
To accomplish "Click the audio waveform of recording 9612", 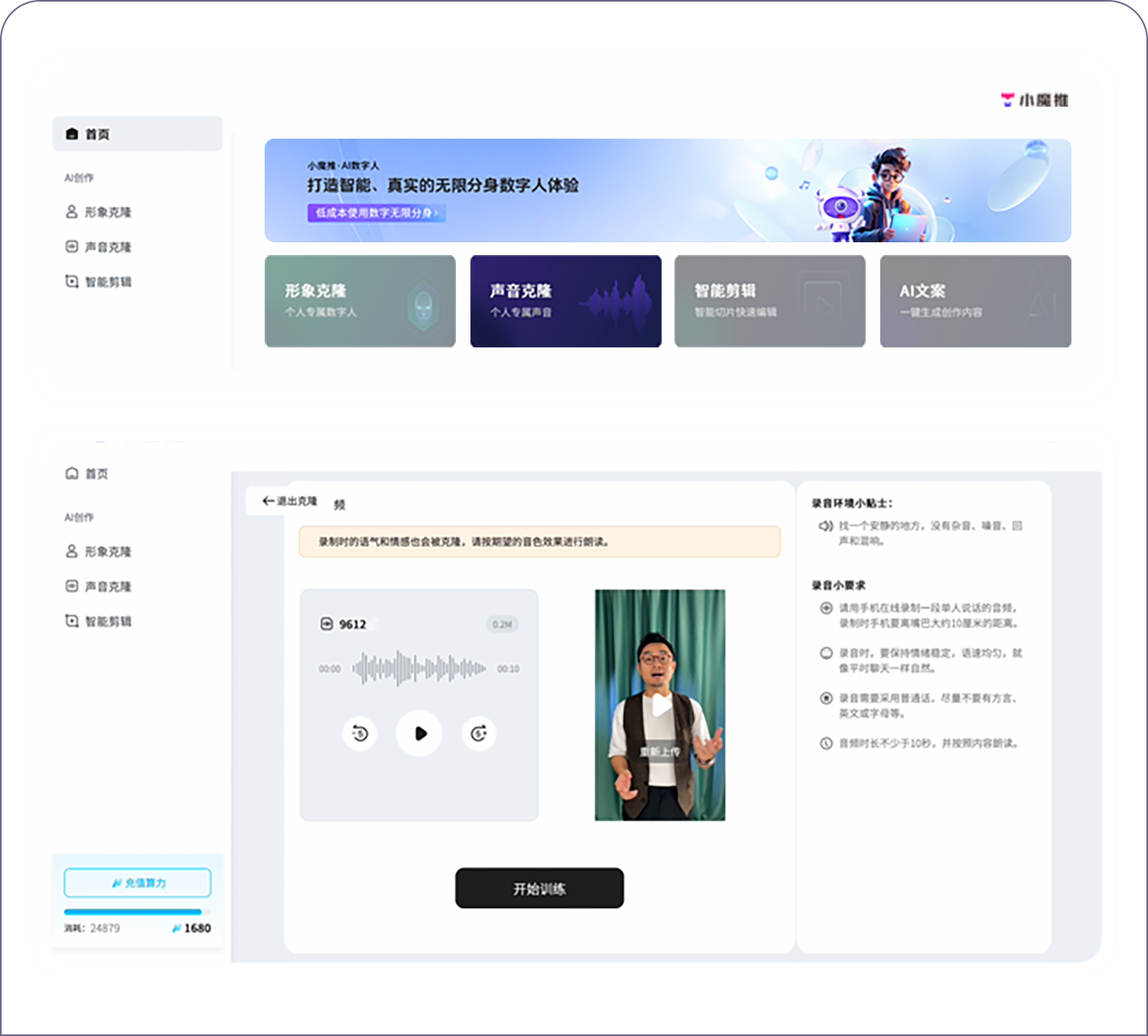I will click(419, 668).
